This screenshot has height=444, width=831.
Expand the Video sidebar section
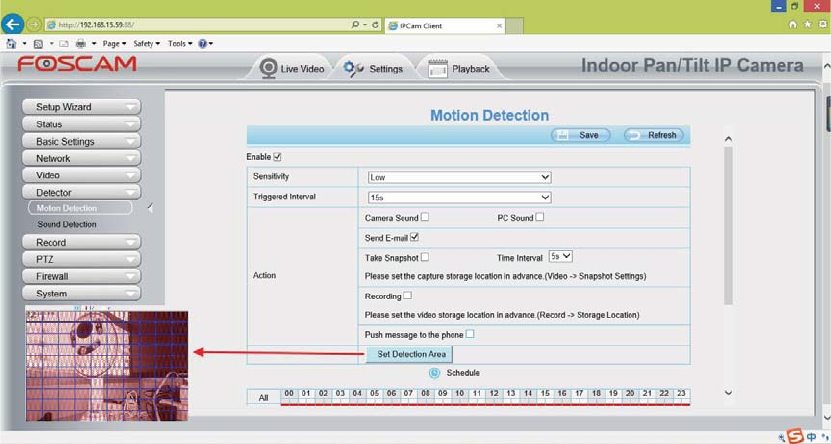click(81, 175)
